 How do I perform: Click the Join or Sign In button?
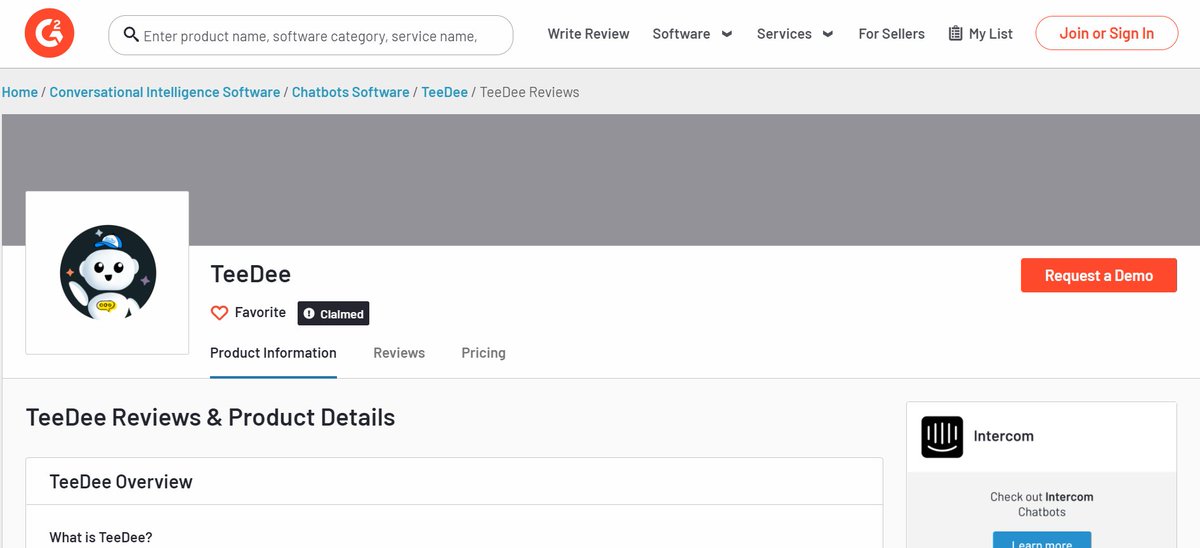[1106, 33]
